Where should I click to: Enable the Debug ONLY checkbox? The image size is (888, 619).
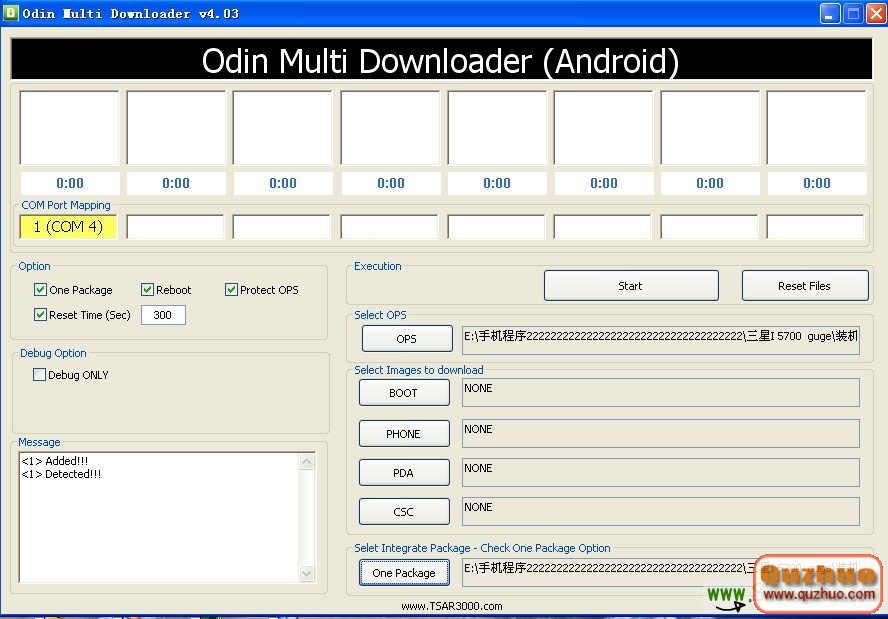pos(39,374)
